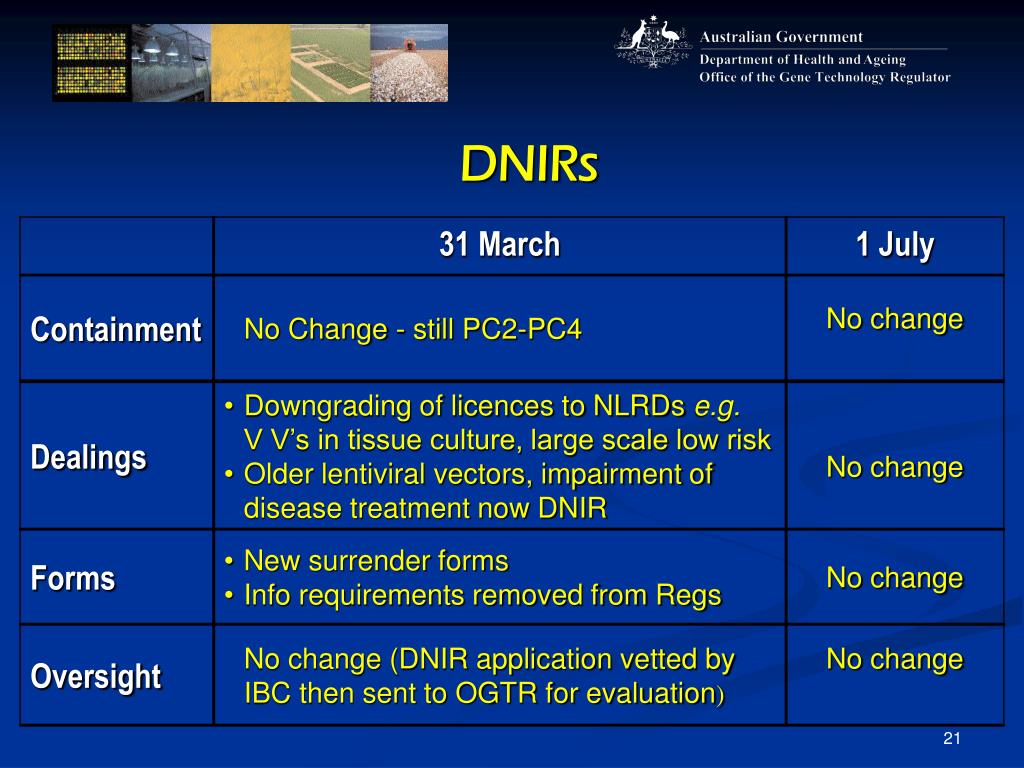The height and width of the screenshot is (768, 1024).
Task: Click the '1 July' column header
Action: coord(895,245)
